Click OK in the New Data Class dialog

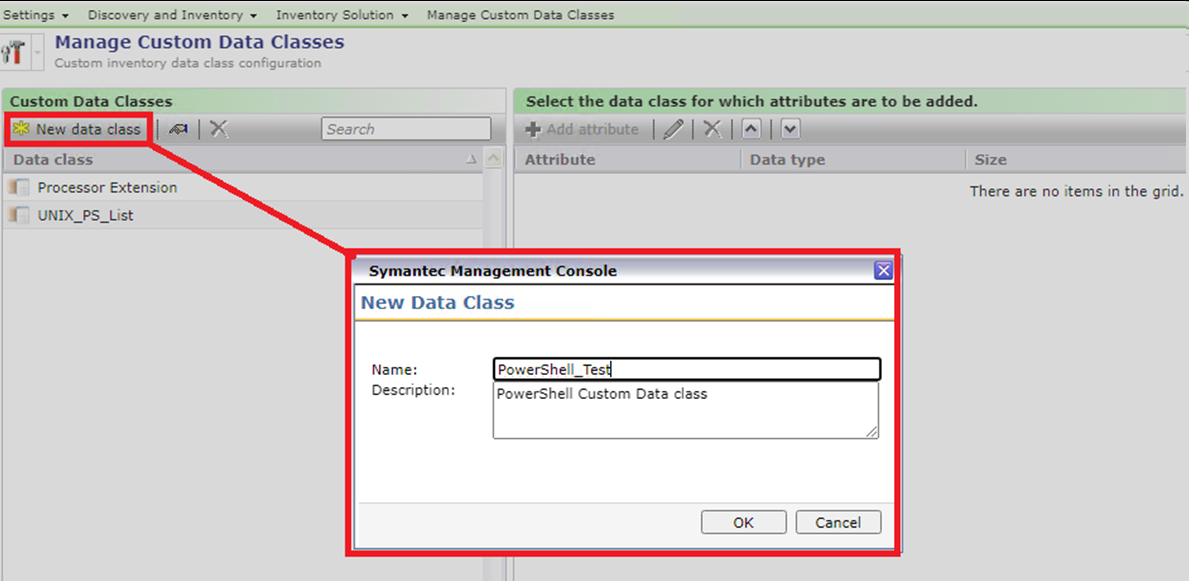pos(743,523)
